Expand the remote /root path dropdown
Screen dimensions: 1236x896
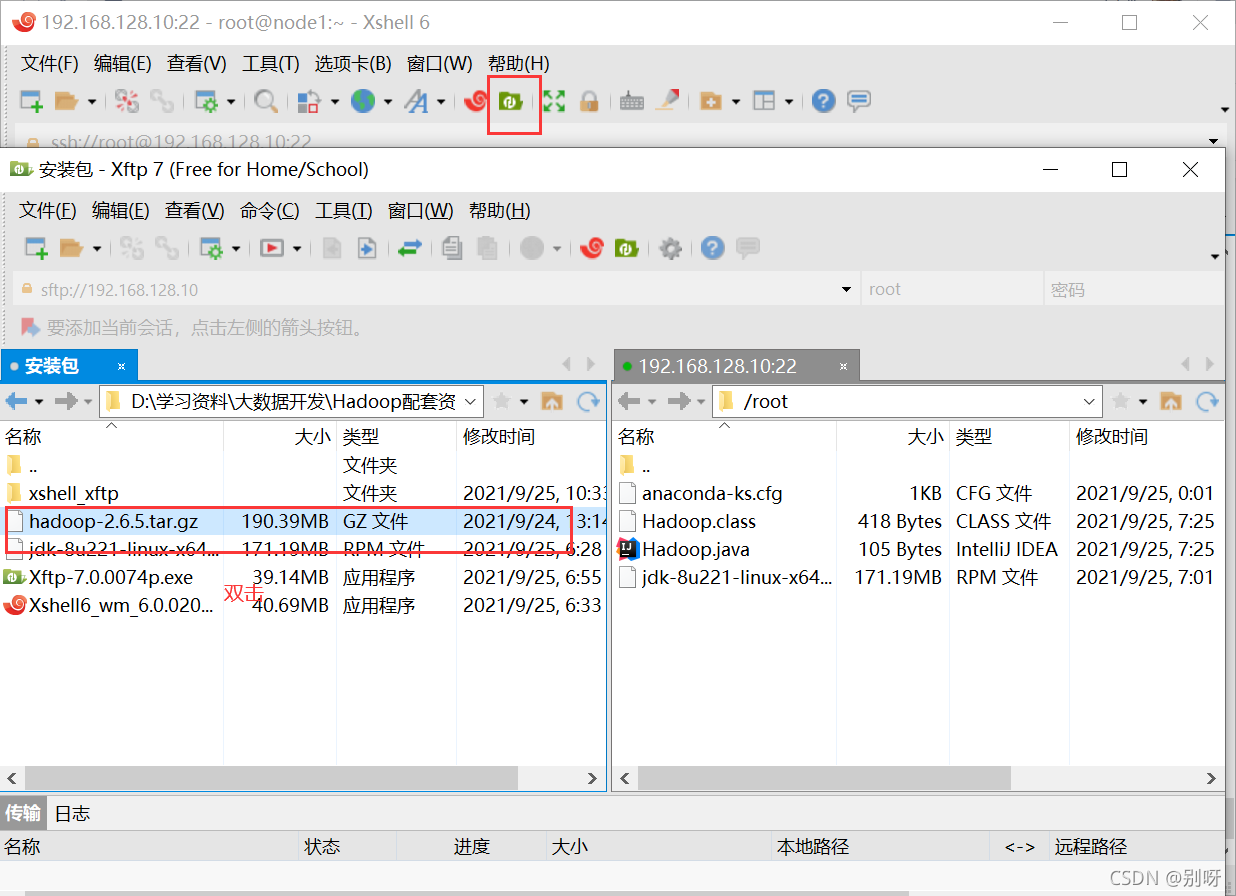click(1091, 401)
